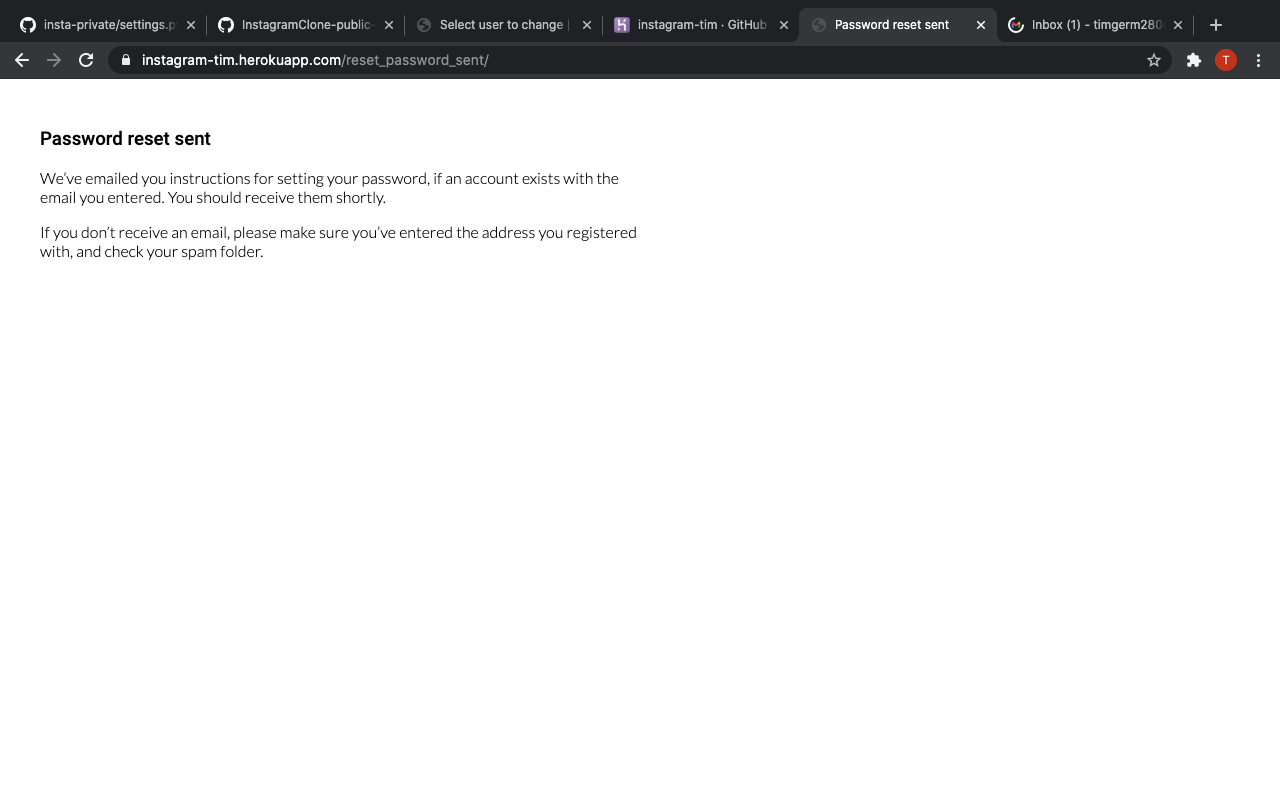The image size is (1280, 800).
Task: Close the Inbox Gmail tab
Action: click(1178, 25)
